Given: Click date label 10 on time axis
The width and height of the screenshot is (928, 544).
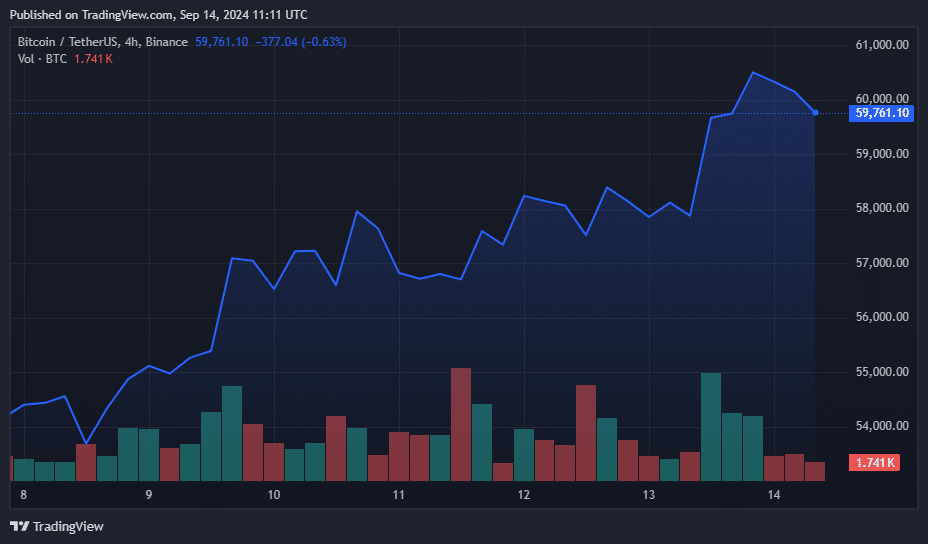Looking at the screenshot, I should click(x=273, y=495).
